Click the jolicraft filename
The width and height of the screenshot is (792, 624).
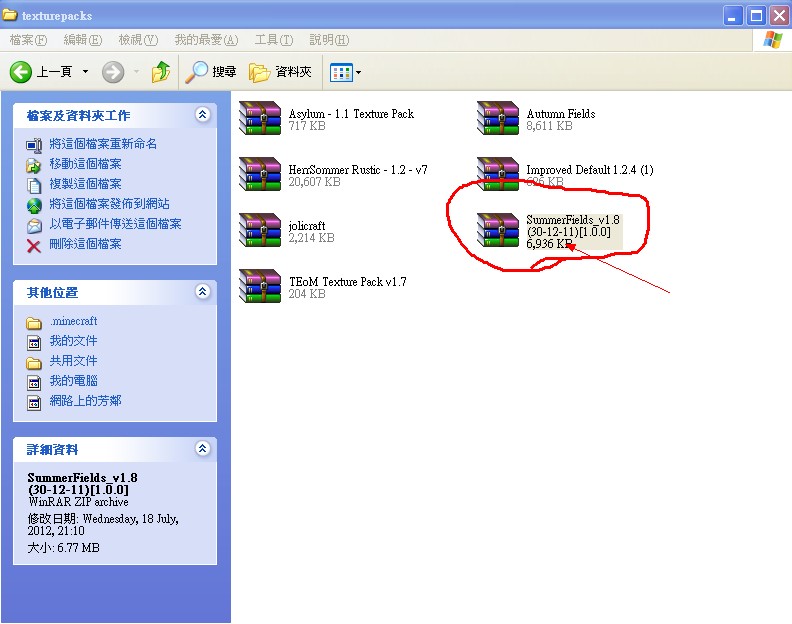(x=307, y=226)
